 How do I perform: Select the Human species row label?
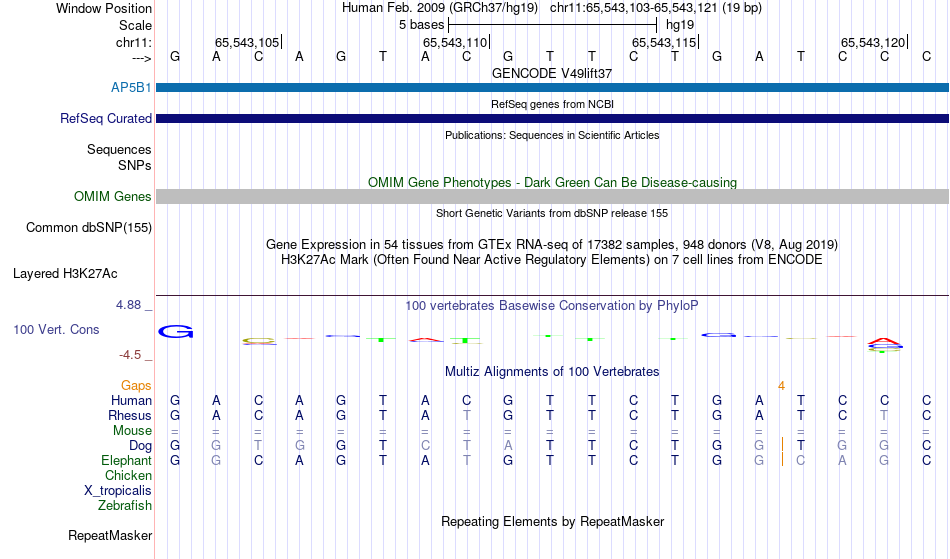[x=131, y=400]
